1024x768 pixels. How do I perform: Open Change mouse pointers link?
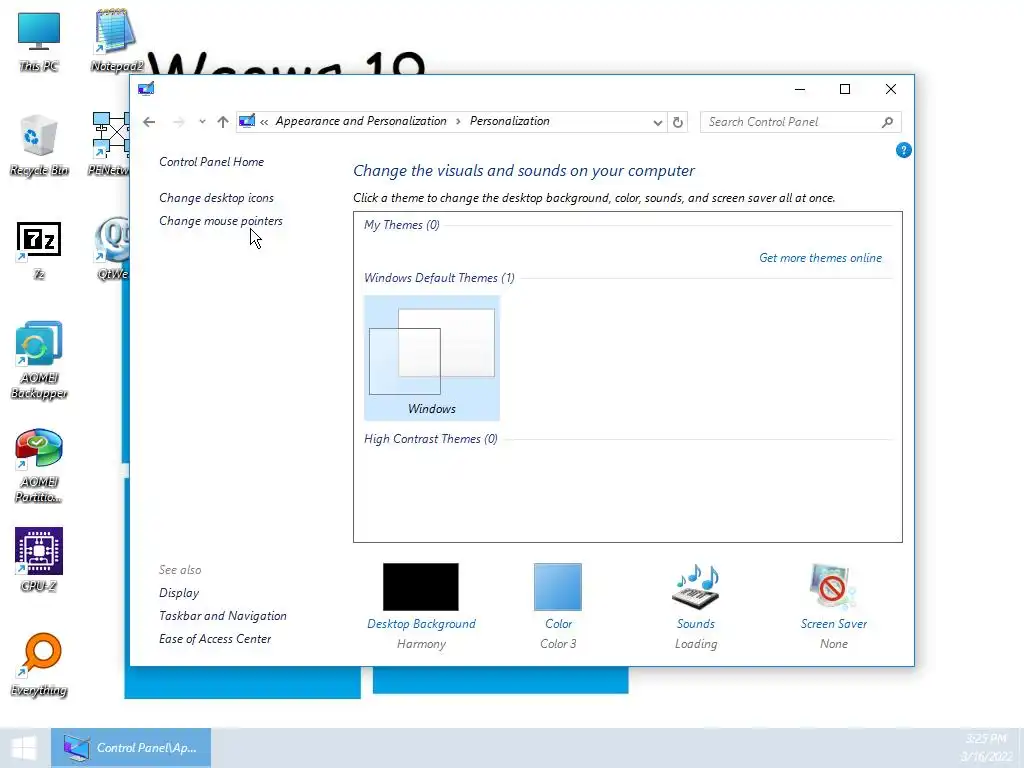221,221
